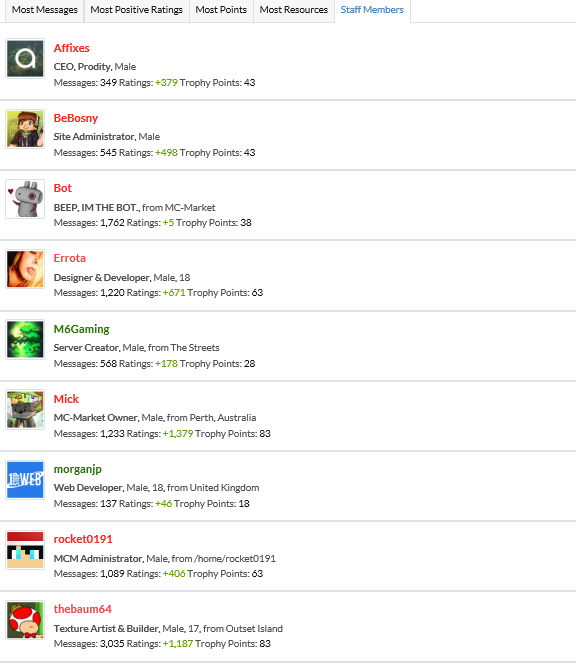Image resolution: width=576 pixels, height=670 pixels.
Task: Select the Most Resources tab
Action: pyautogui.click(x=294, y=10)
